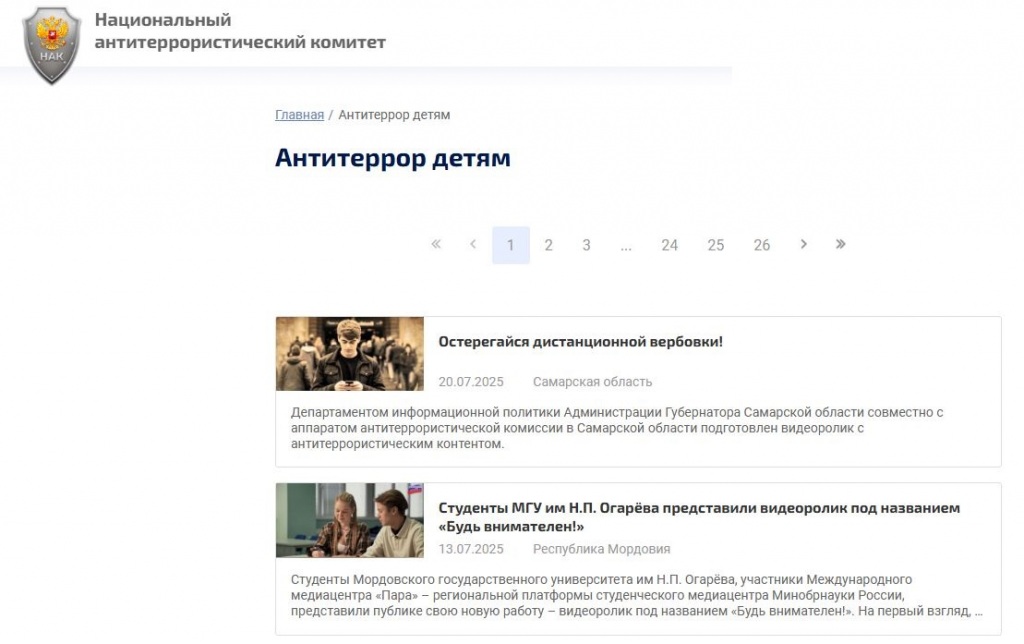This screenshot has height=644, width=1024.
Task: Go to page 2 in pagination
Action: click(x=548, y=245)
